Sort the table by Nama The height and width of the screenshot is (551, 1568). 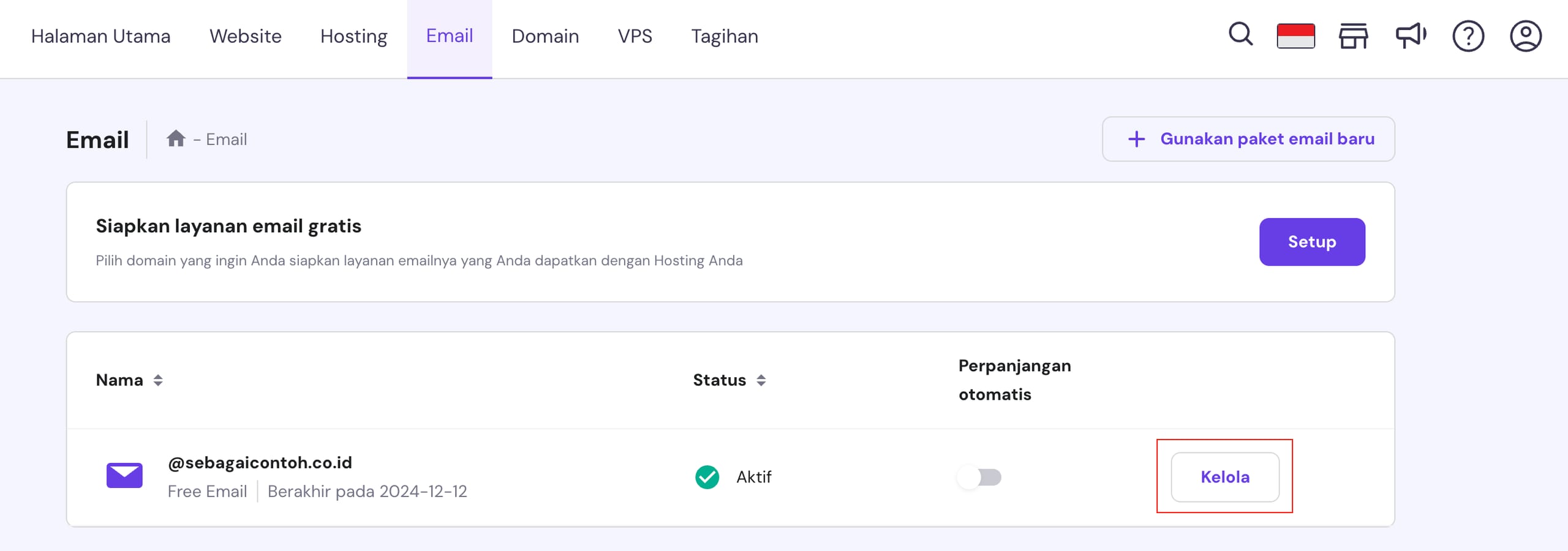(x=158, y=380)
